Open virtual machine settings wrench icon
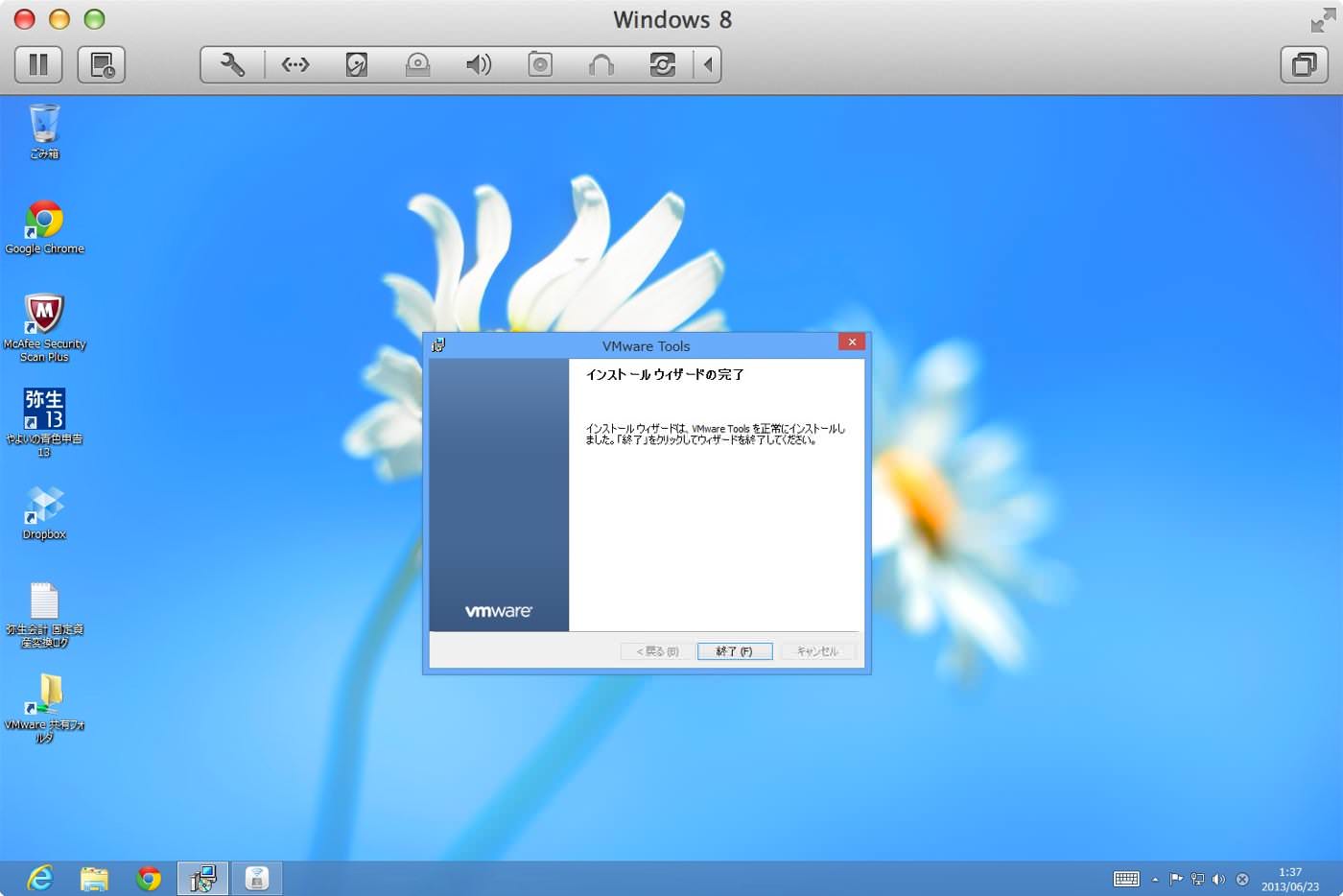 point(232,64)
